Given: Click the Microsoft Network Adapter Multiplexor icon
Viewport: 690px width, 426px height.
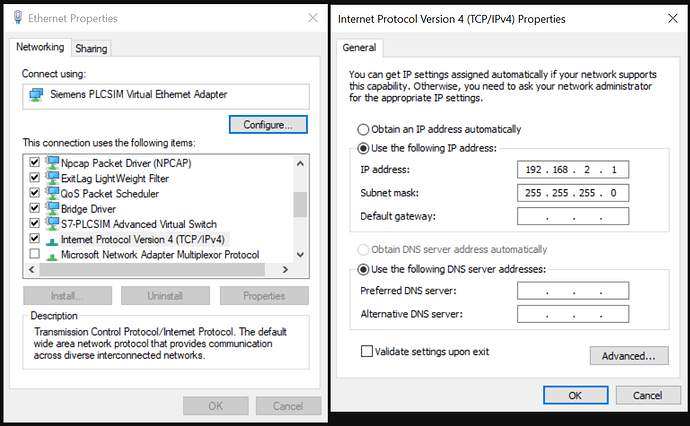Looking at the screenshot, I should pyautogui.click(x=51, y=255).
